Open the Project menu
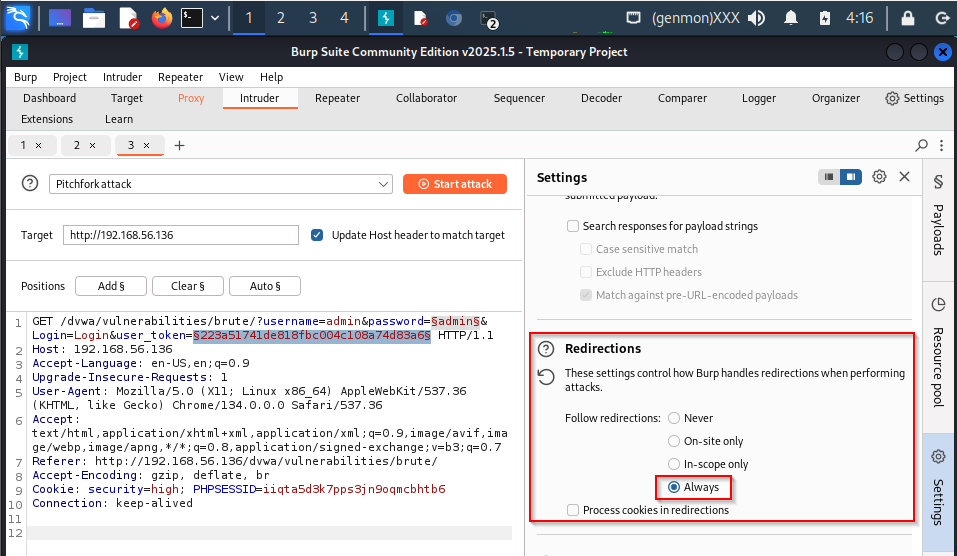The image size is (957, 556). 70,77
